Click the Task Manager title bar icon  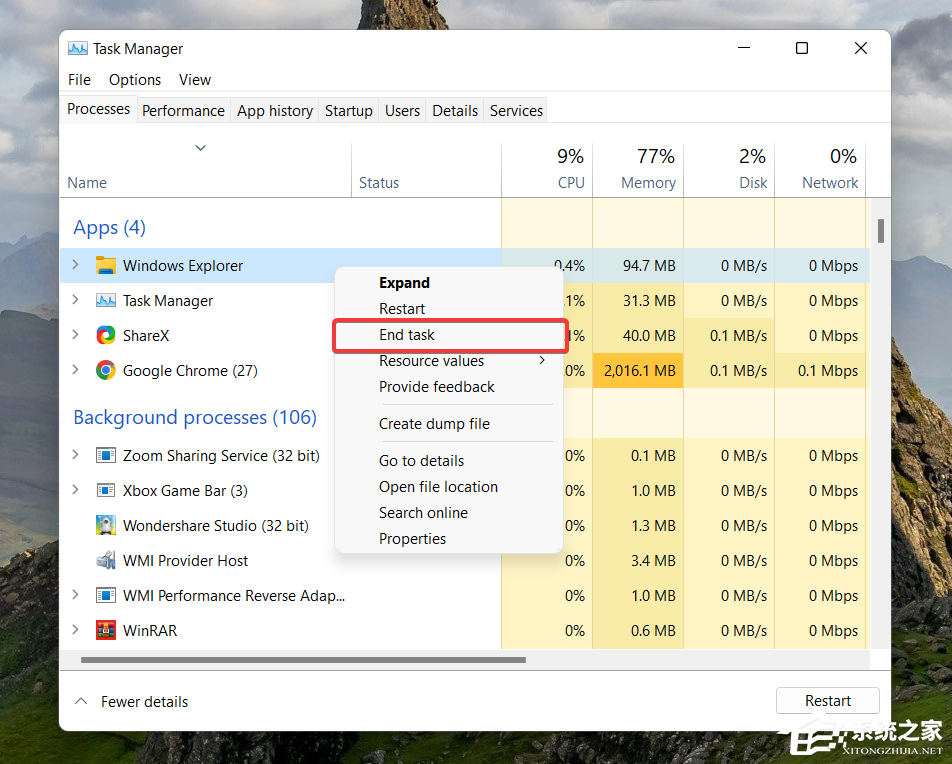pyautogui.click(x=77, y=49)
